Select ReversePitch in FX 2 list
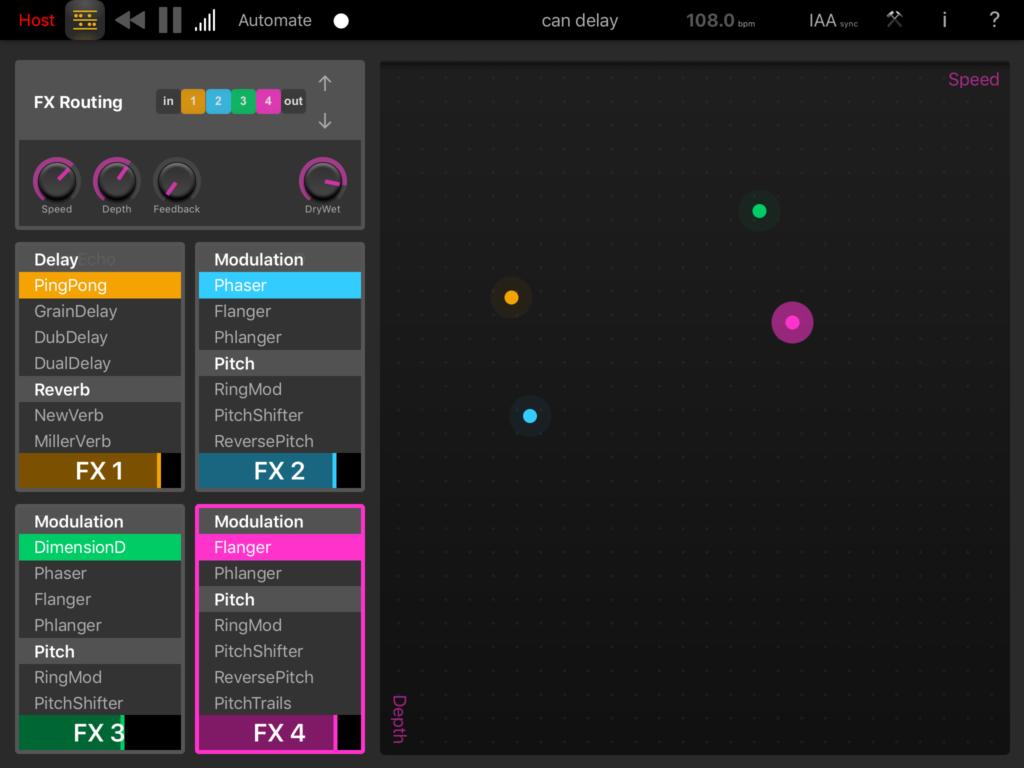The image size is (1024, 768). (280, 441)
